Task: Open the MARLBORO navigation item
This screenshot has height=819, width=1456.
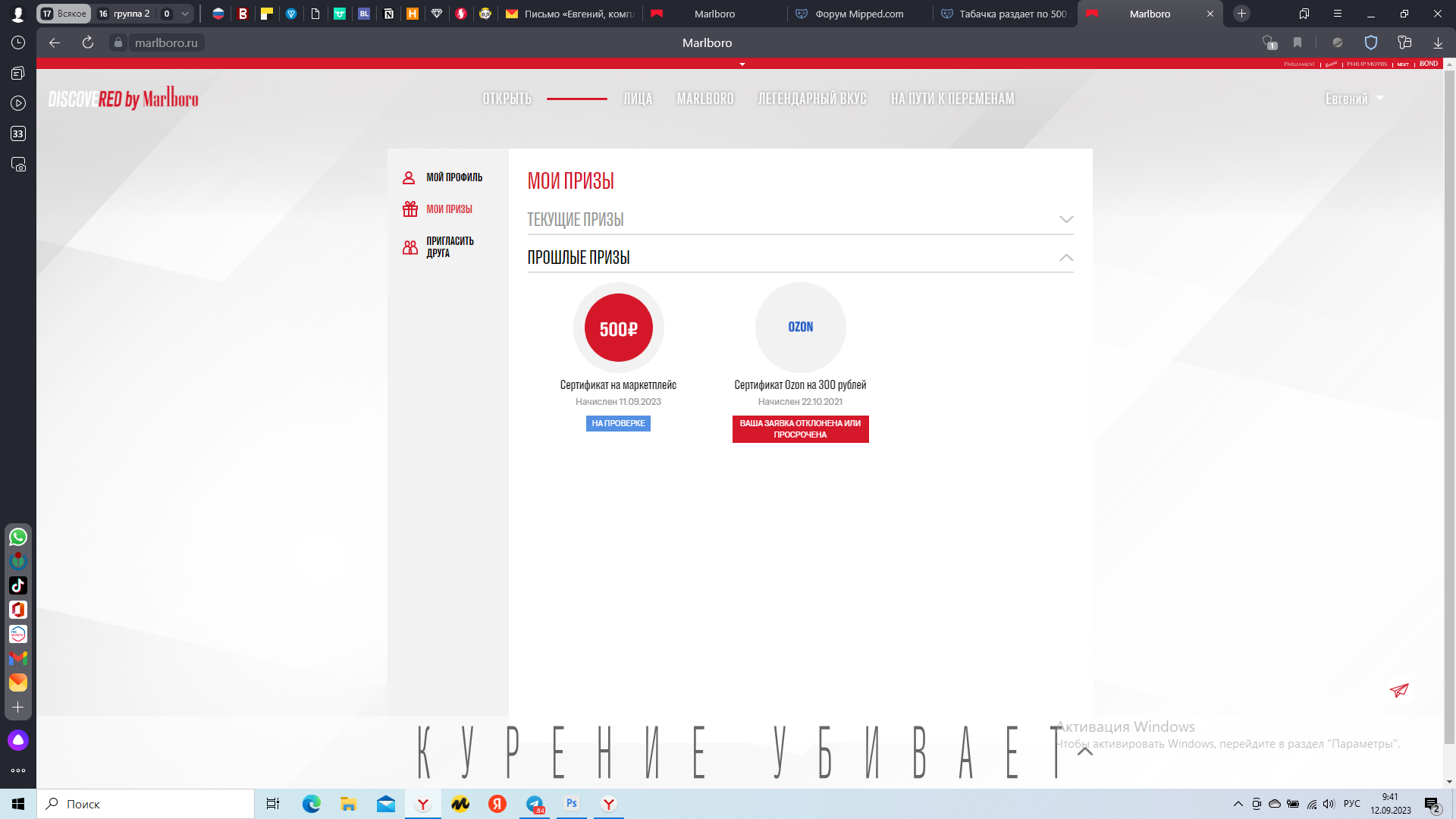Action: (x=705, y=99)
